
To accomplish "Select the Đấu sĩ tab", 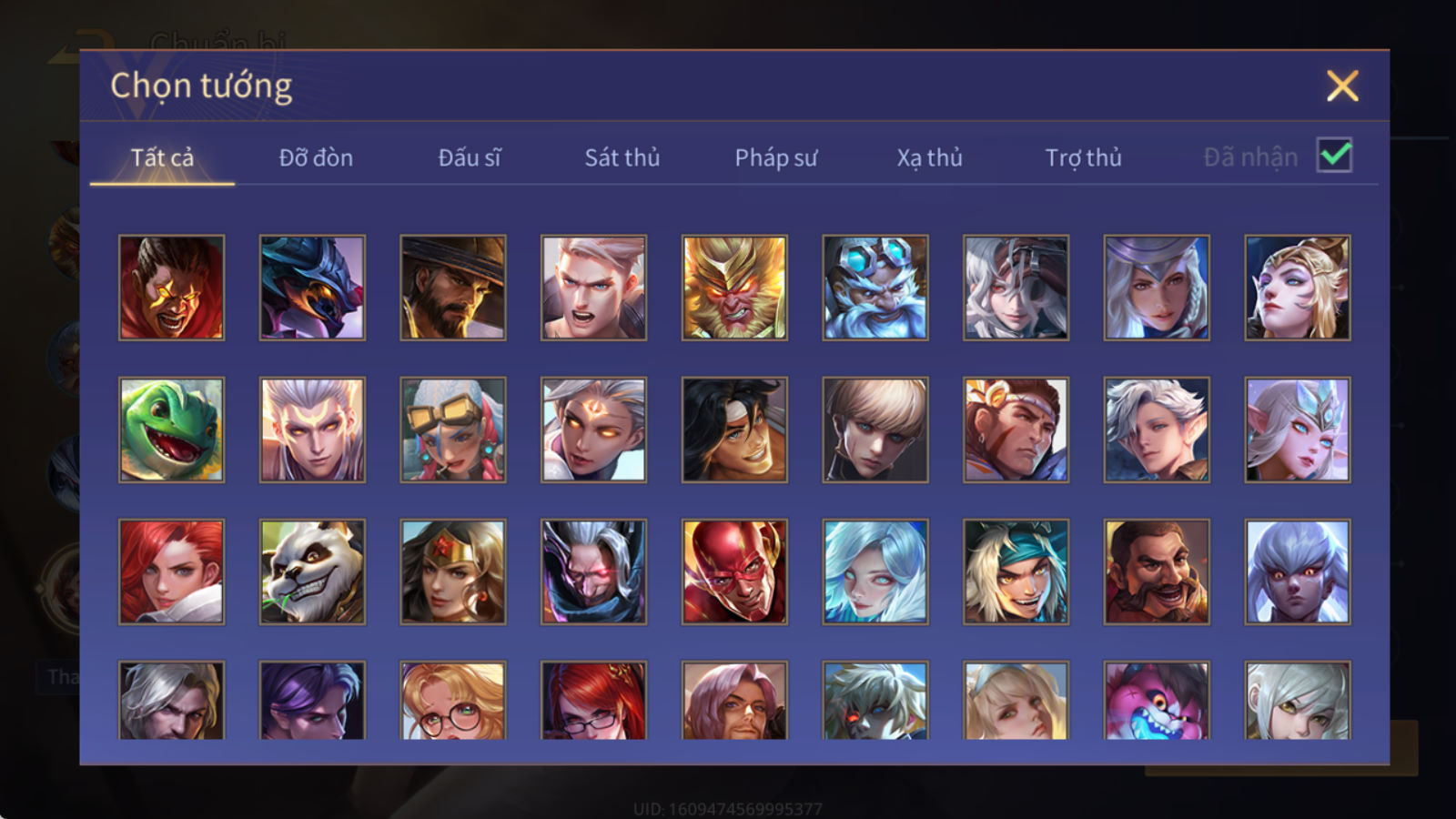I will coord(470,157).
